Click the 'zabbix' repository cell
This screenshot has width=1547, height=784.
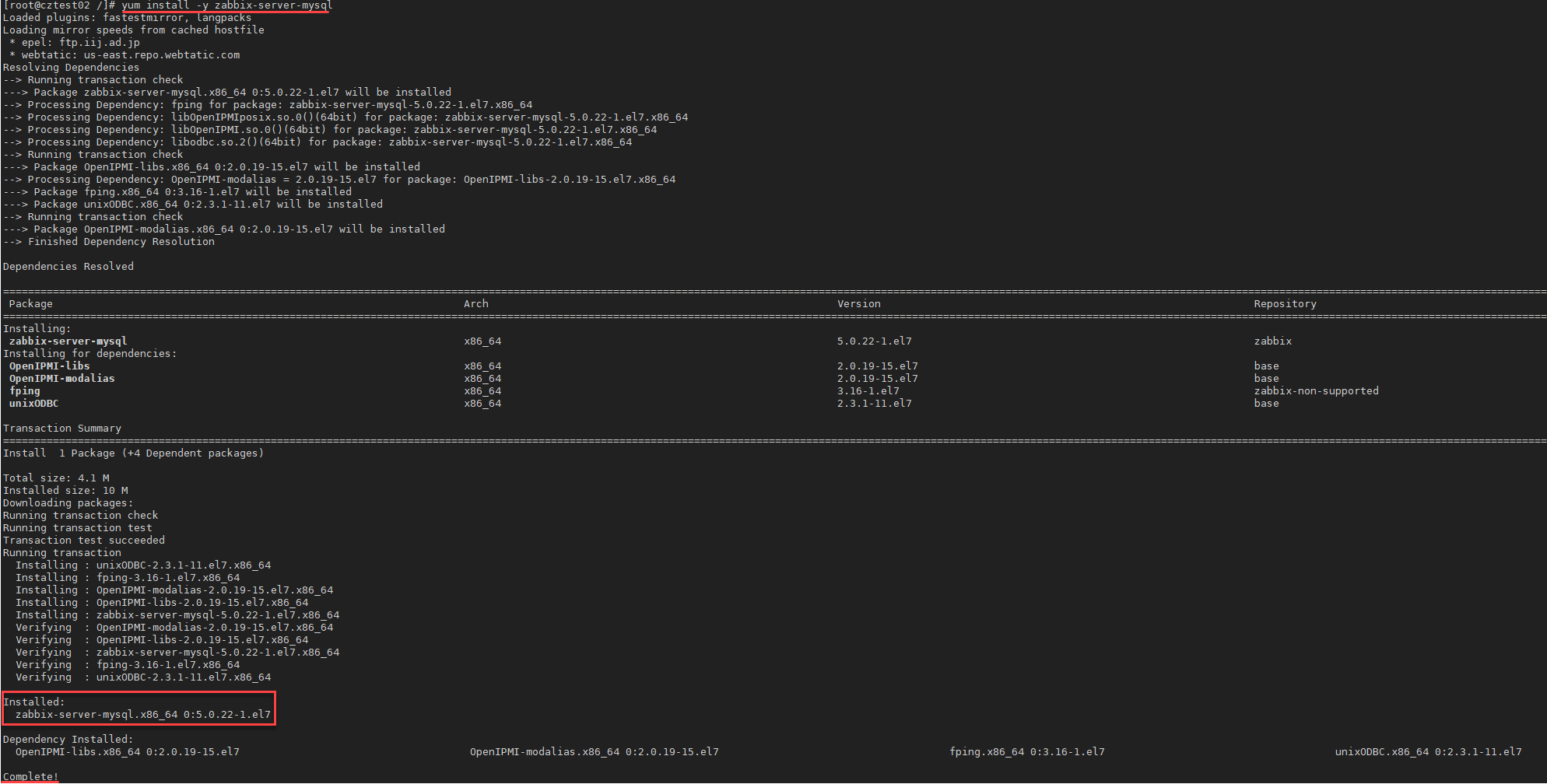pos(1273,341)
